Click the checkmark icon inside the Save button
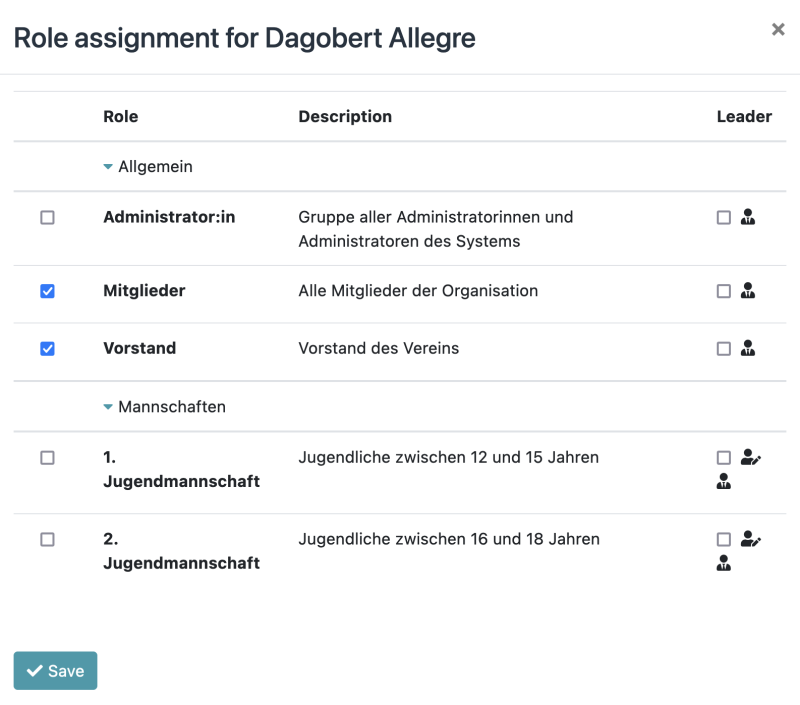Image resolution: width=800 pixels, height=705 pixels. click(33, 670)
